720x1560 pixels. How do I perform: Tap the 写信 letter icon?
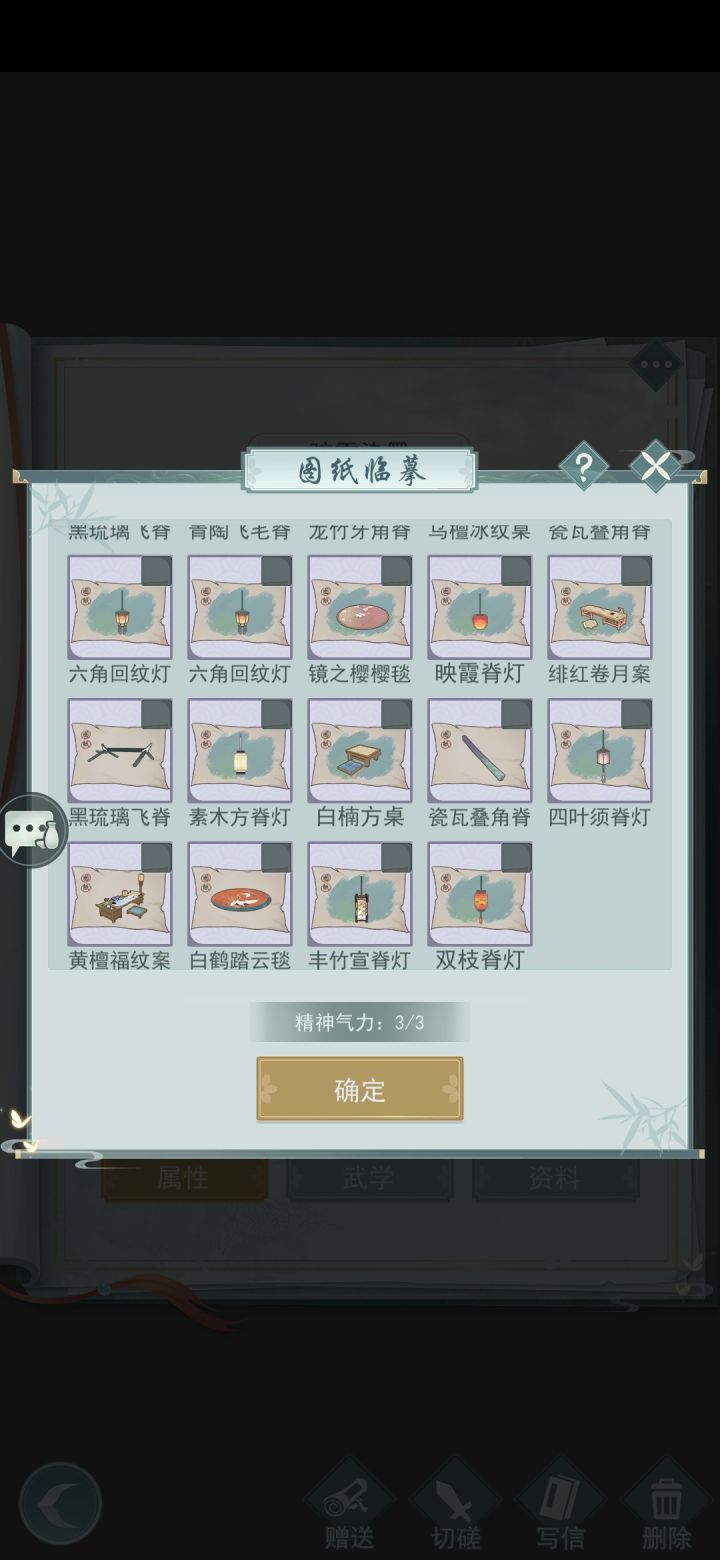[560, 1506]
